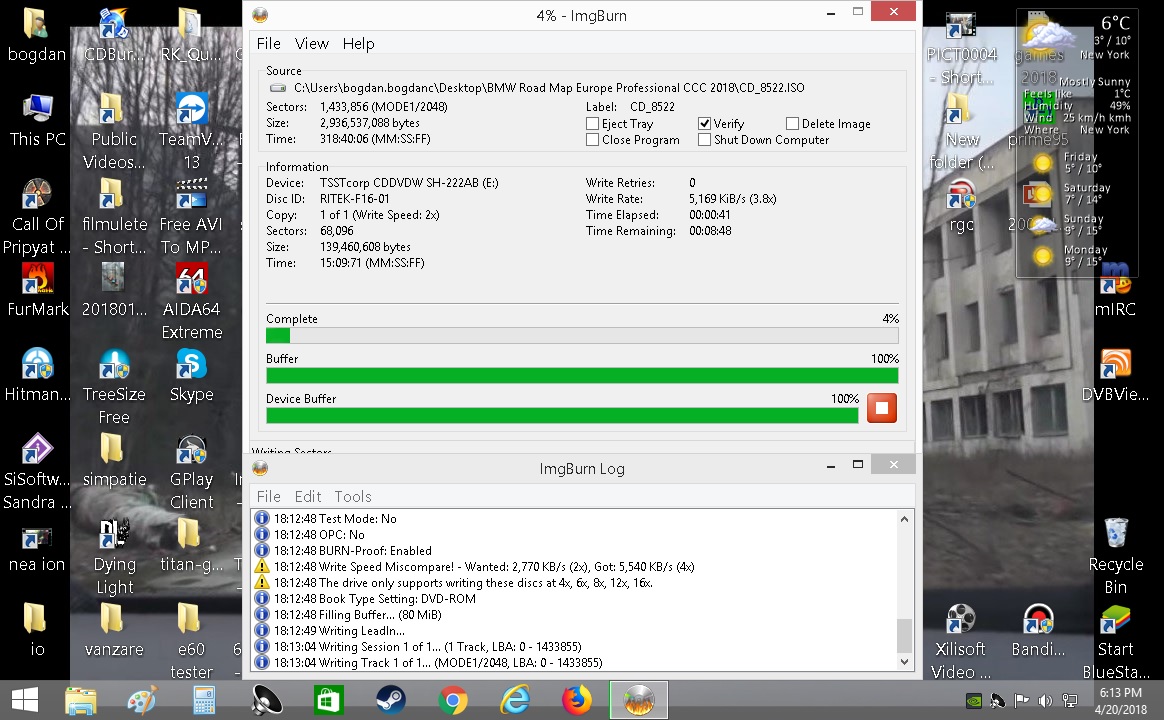
Task: Open Tools menu in ImgBurn Log window
Action: pos(353,497)
